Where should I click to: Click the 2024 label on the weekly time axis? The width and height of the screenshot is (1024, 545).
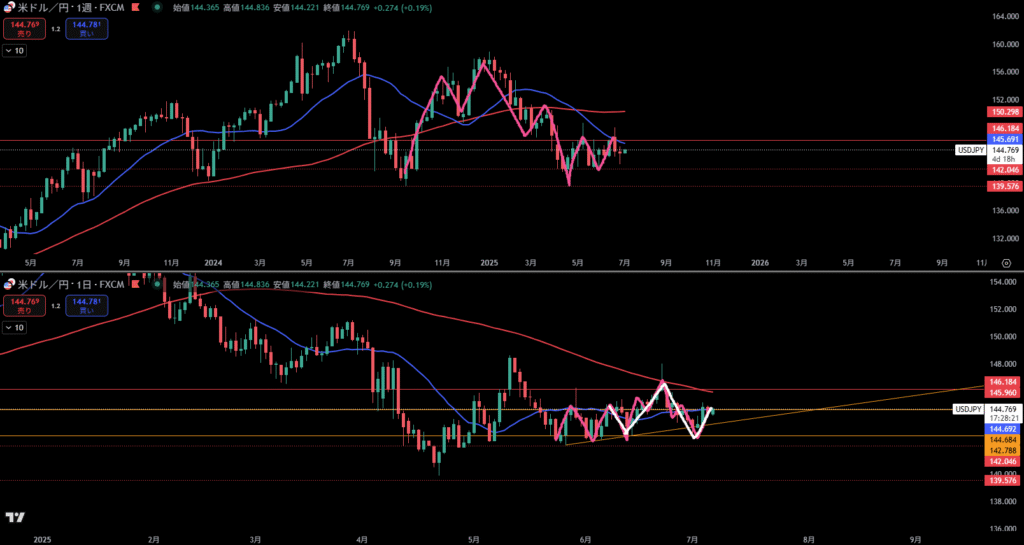click(x=213, y=263)
